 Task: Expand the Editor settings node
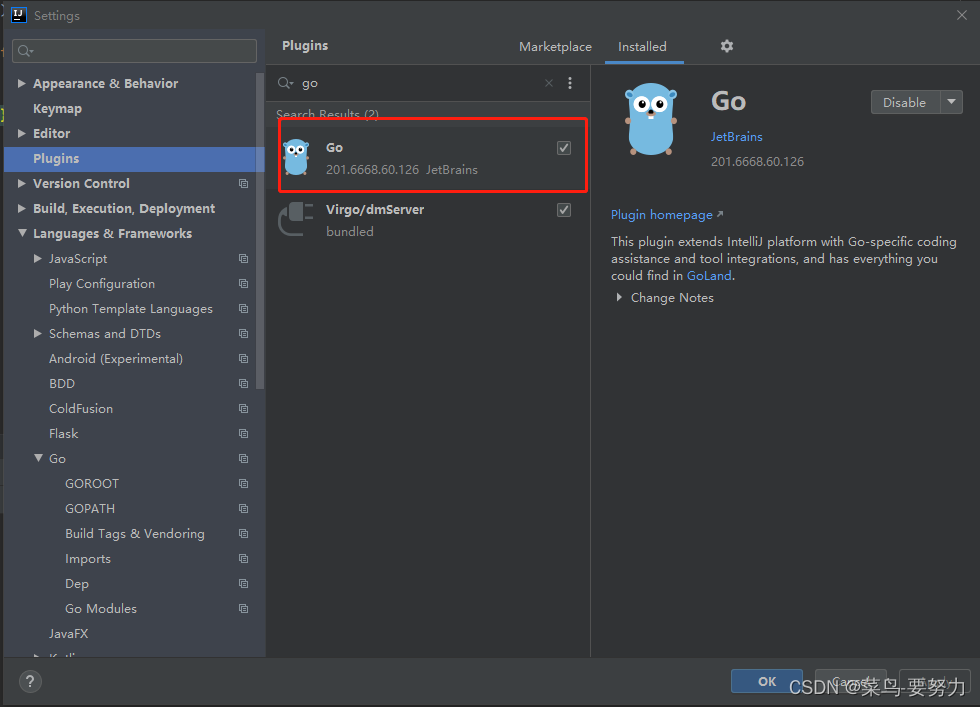[22, 133]
